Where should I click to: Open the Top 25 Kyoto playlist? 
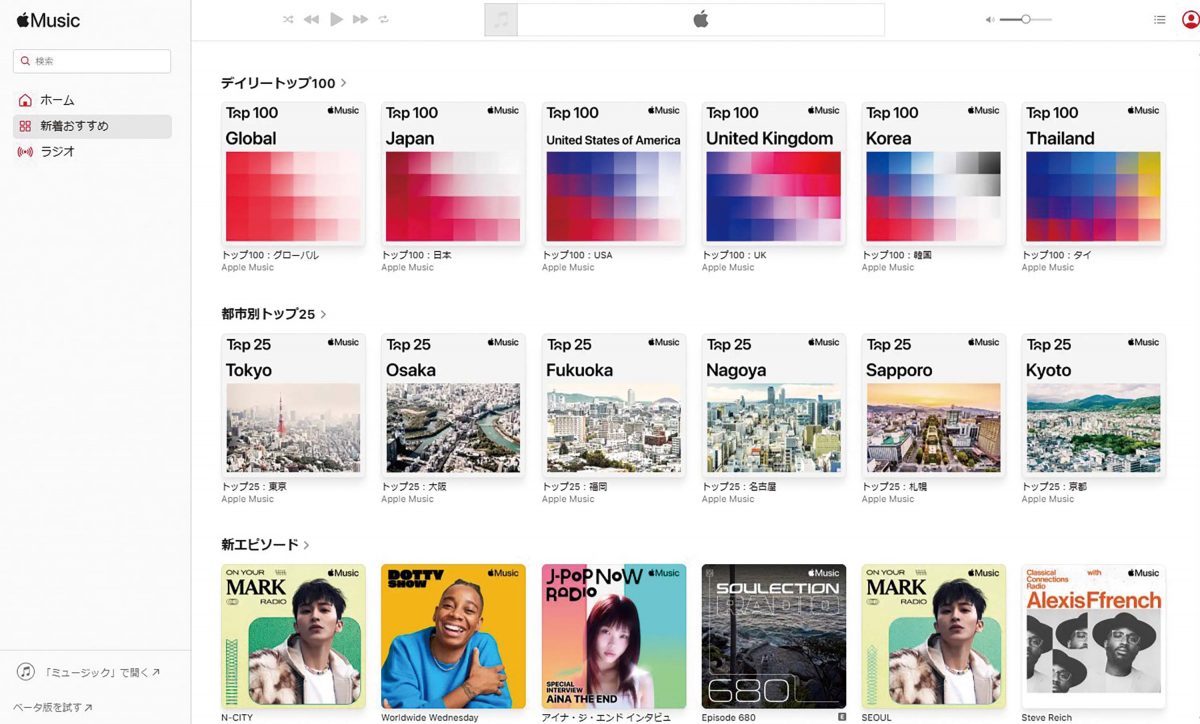point(1094,405)
